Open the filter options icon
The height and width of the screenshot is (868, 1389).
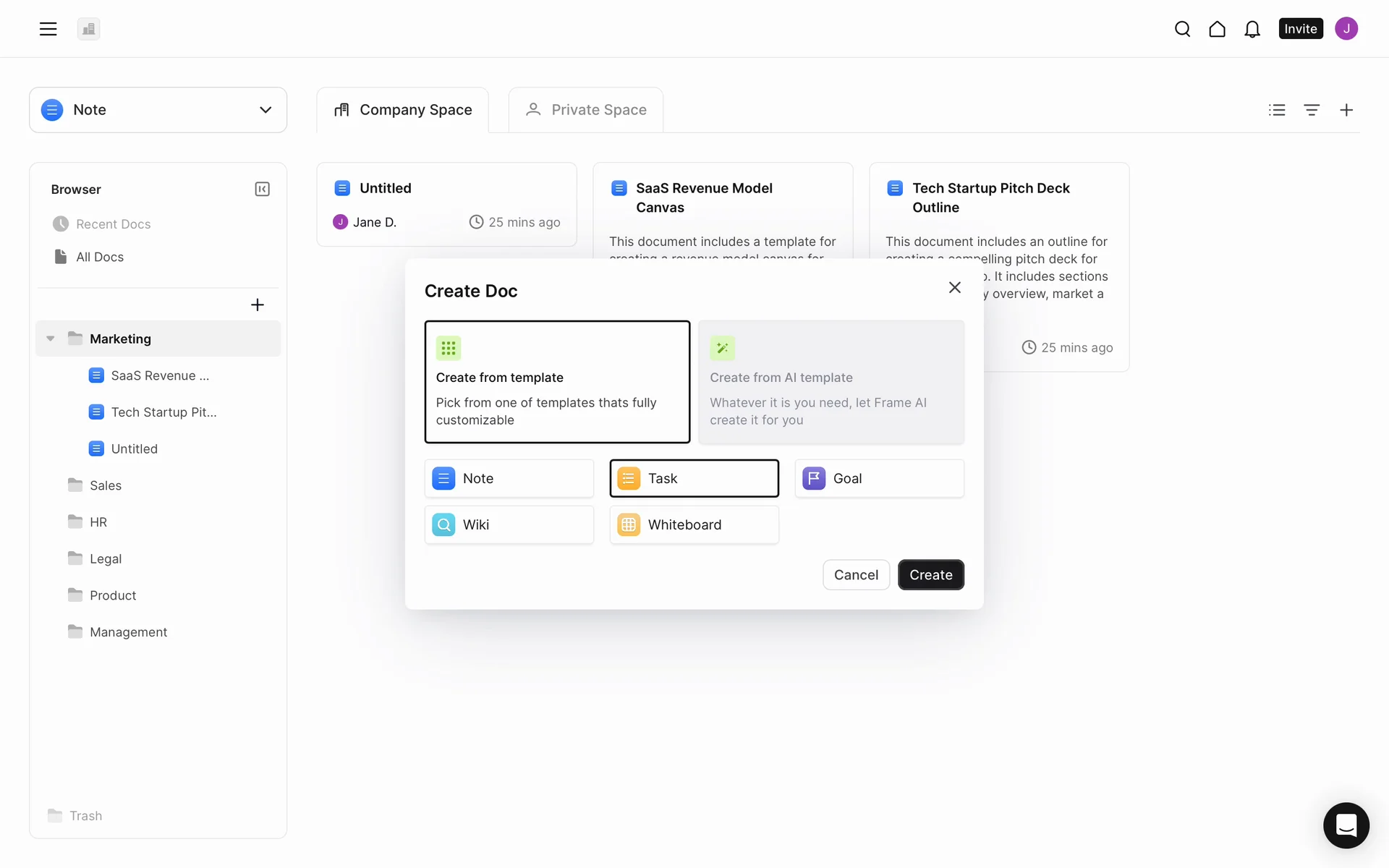1312,110
